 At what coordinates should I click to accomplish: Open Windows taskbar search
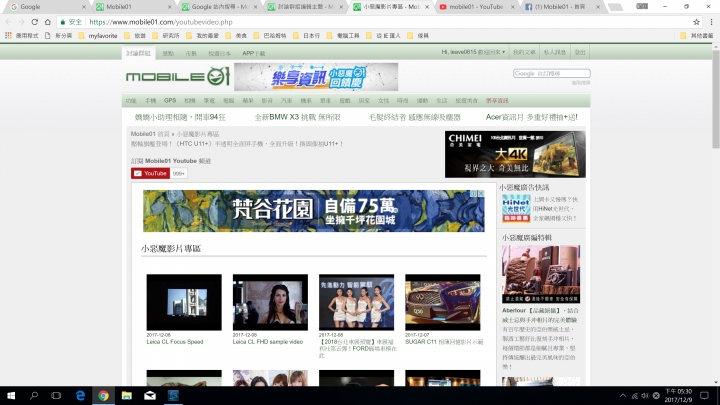34,395
